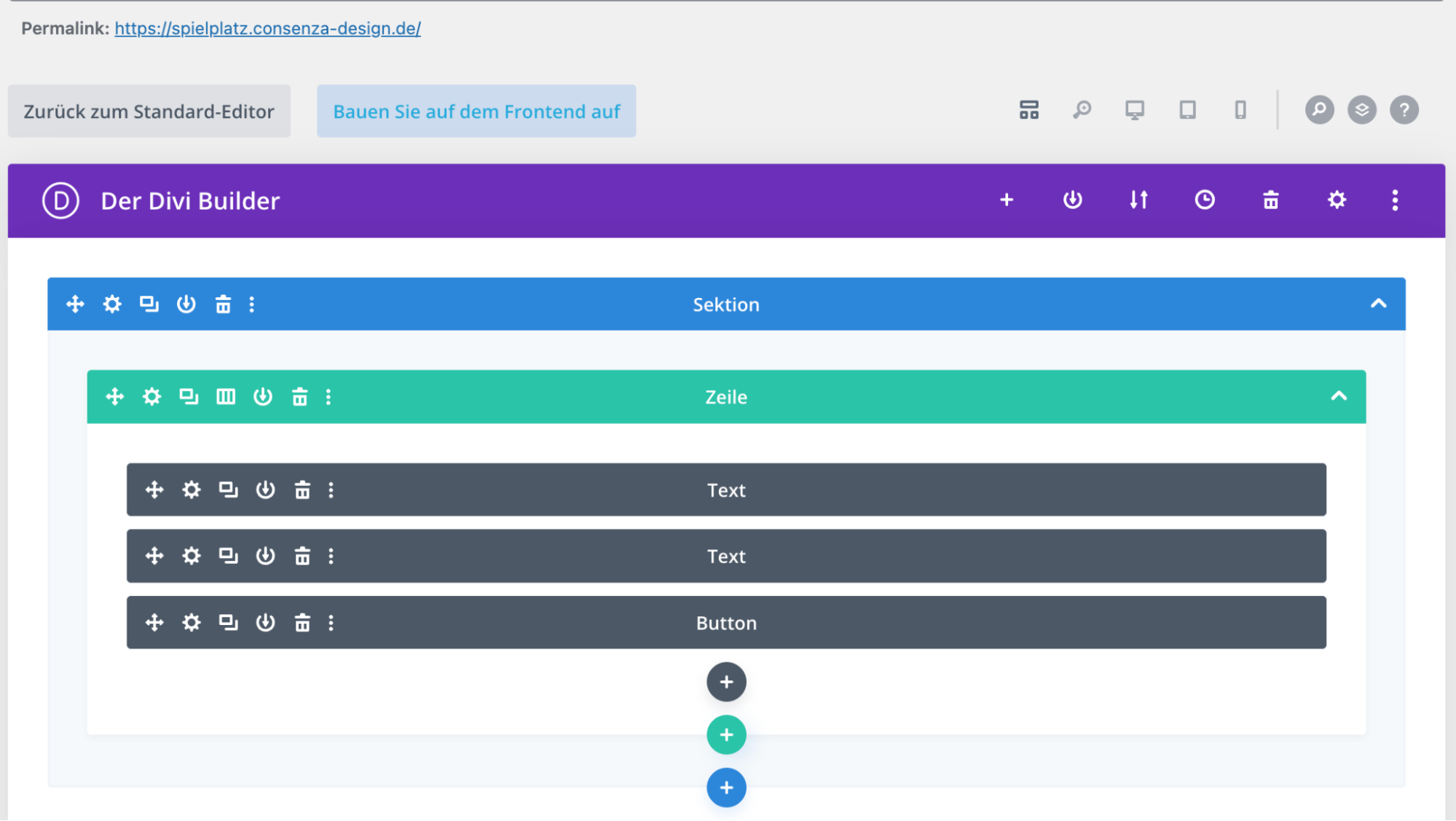Add new row with green plus
This screenshot has height=821, width=1456.
click(726, 734)
